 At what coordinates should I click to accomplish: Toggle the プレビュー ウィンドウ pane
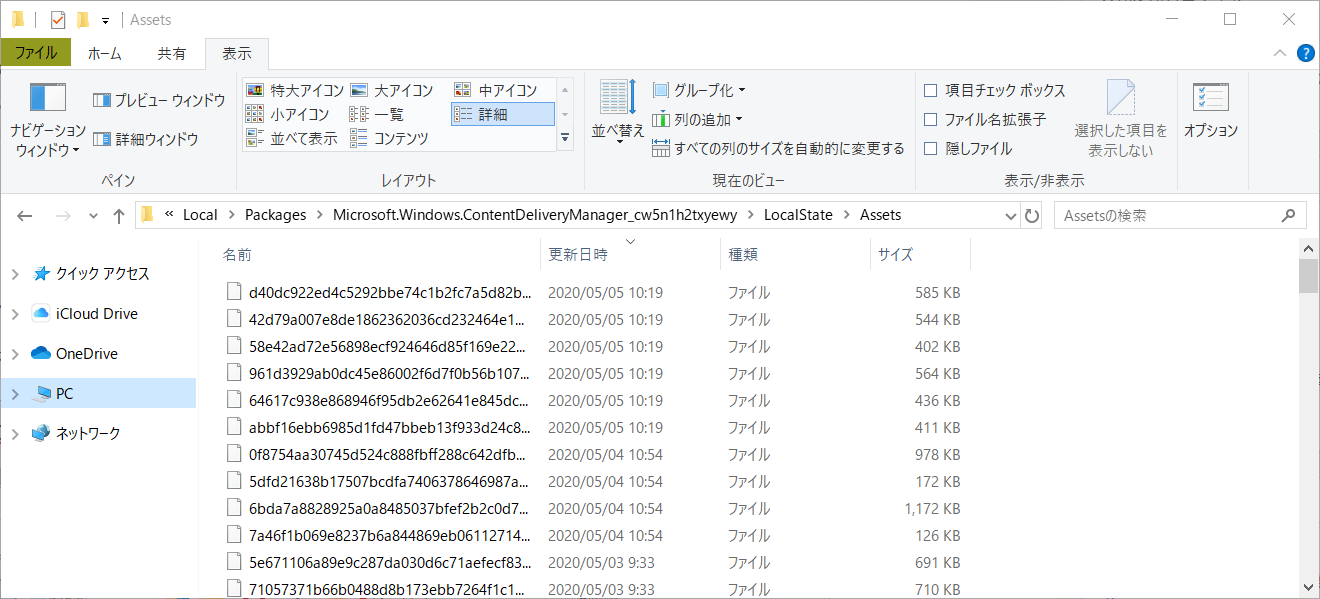(x=158, y=100)
